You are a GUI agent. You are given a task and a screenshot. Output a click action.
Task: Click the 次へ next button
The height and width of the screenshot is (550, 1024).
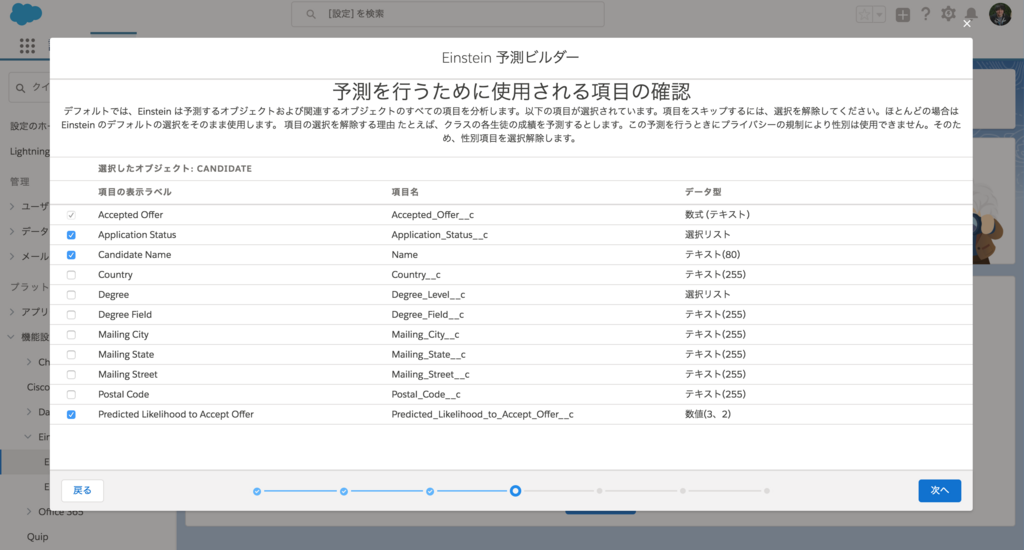(939, 491)
